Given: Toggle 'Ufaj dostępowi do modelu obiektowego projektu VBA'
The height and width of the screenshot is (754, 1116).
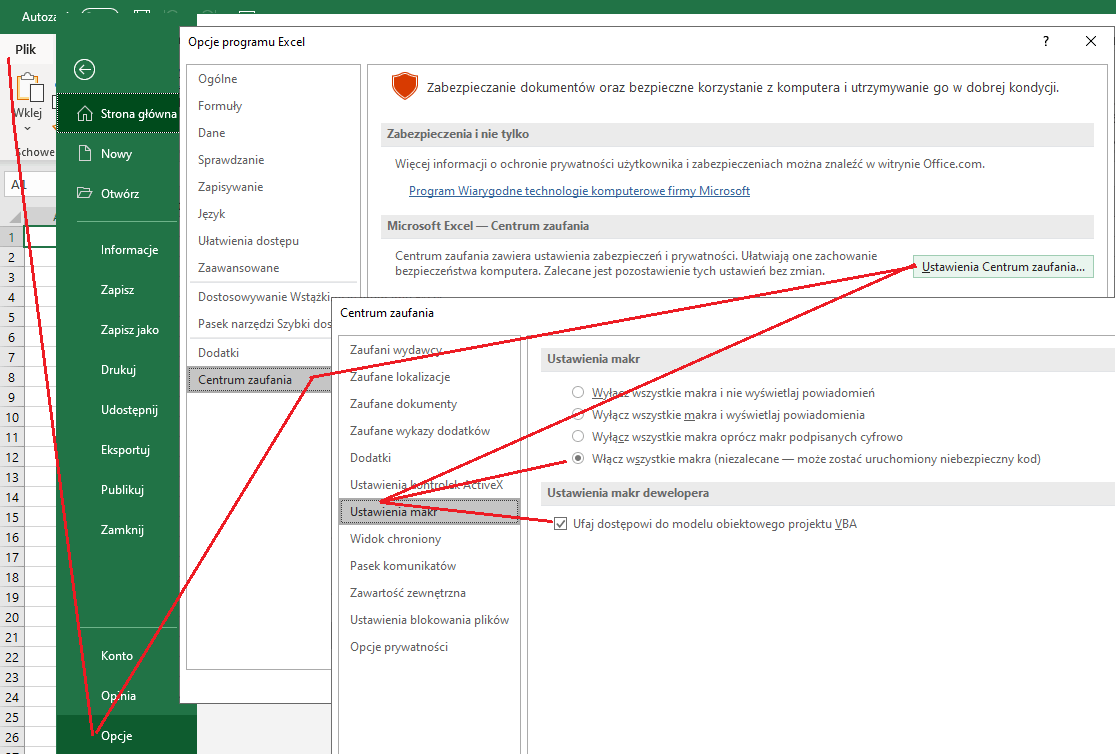Looking at the screenshot, I should pyautogui.click(x=561, y=524).
